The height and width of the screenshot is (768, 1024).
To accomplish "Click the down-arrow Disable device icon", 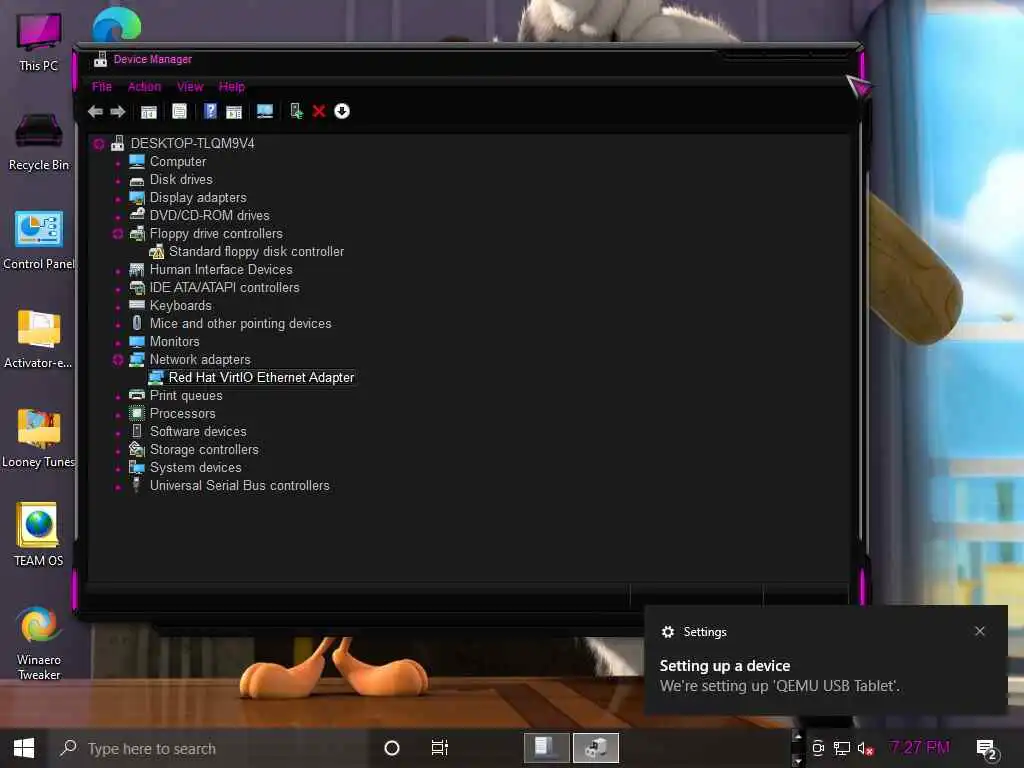I will (x=342, y=111).
